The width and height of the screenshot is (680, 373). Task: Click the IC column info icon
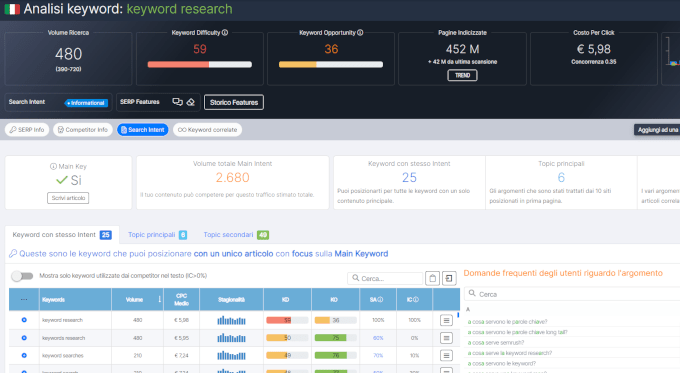(x=416, y=300)
